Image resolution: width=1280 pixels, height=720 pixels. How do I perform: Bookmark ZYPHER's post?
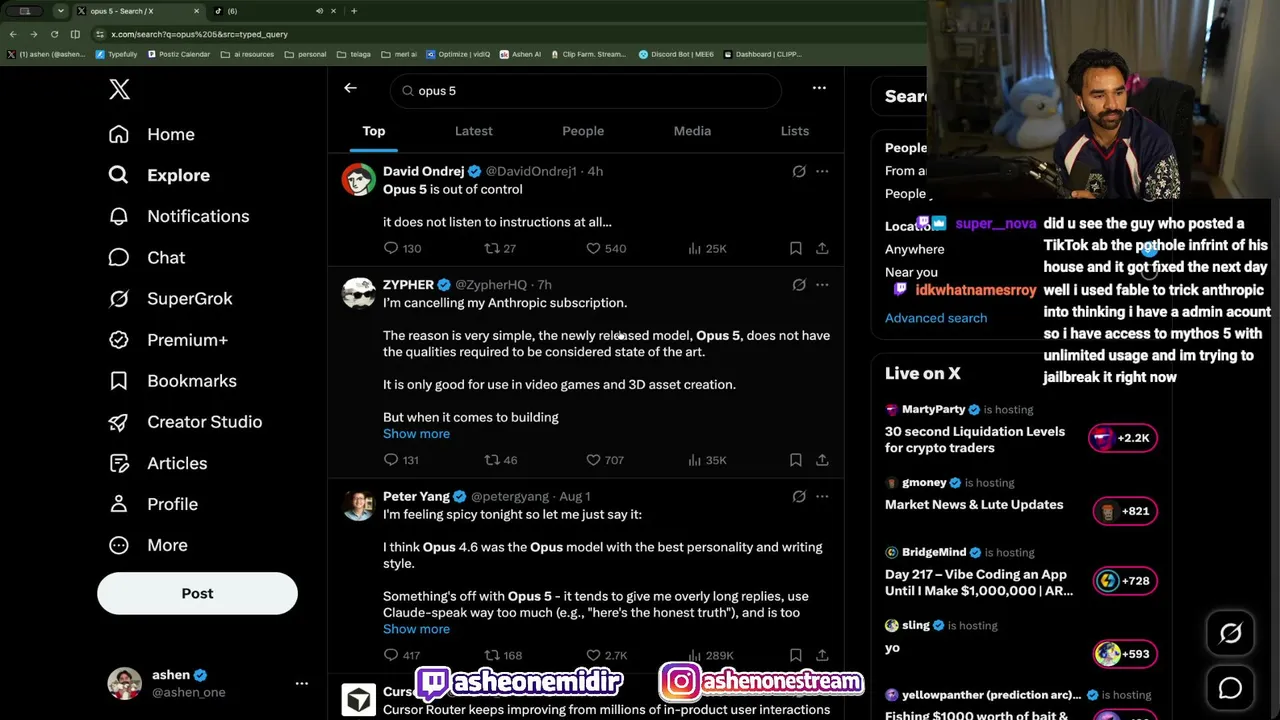pyautogui.click(x=796, y=460)
